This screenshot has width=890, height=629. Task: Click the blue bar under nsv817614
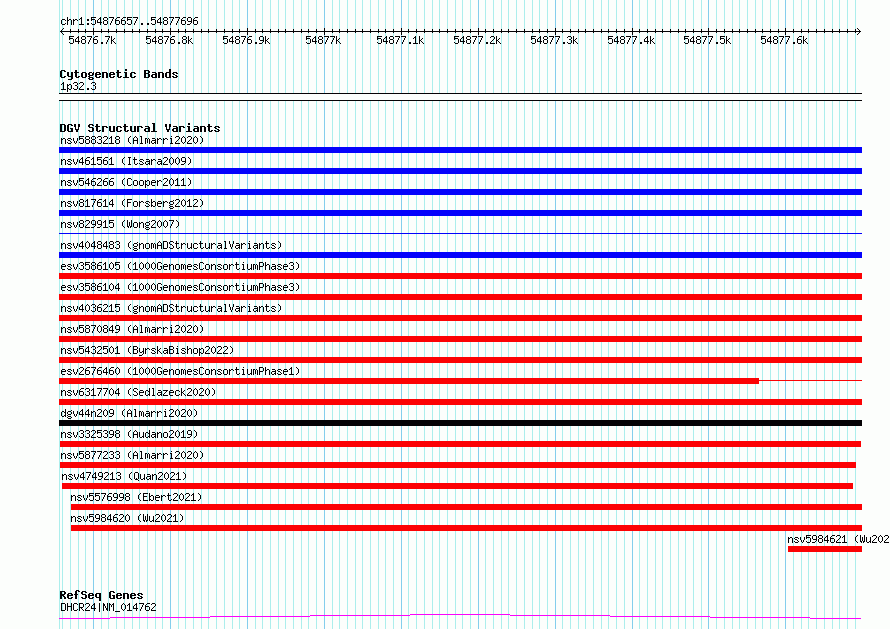(x=460, y=213)
